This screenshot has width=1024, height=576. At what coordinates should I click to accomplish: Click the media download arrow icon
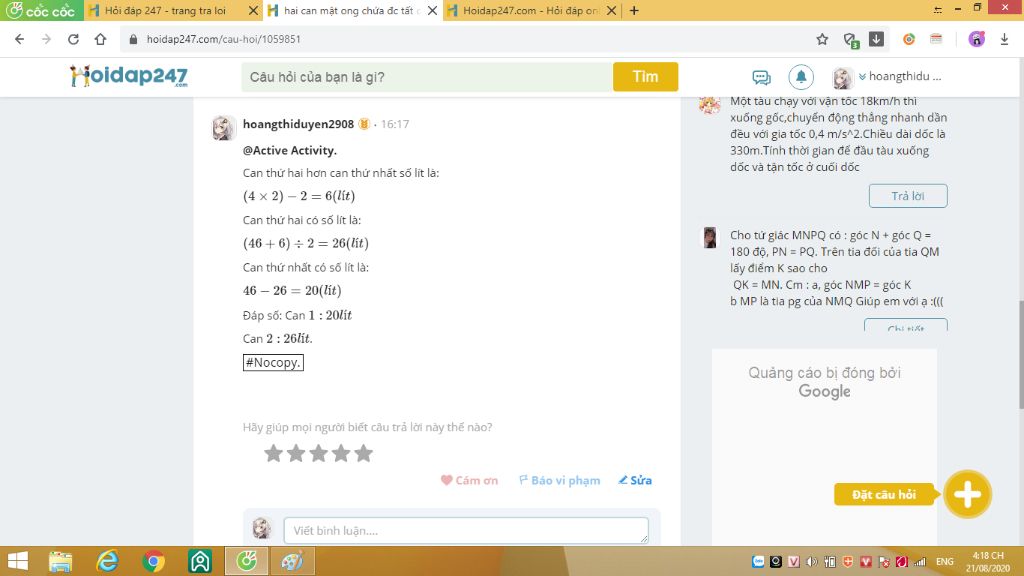pos(876,39)
